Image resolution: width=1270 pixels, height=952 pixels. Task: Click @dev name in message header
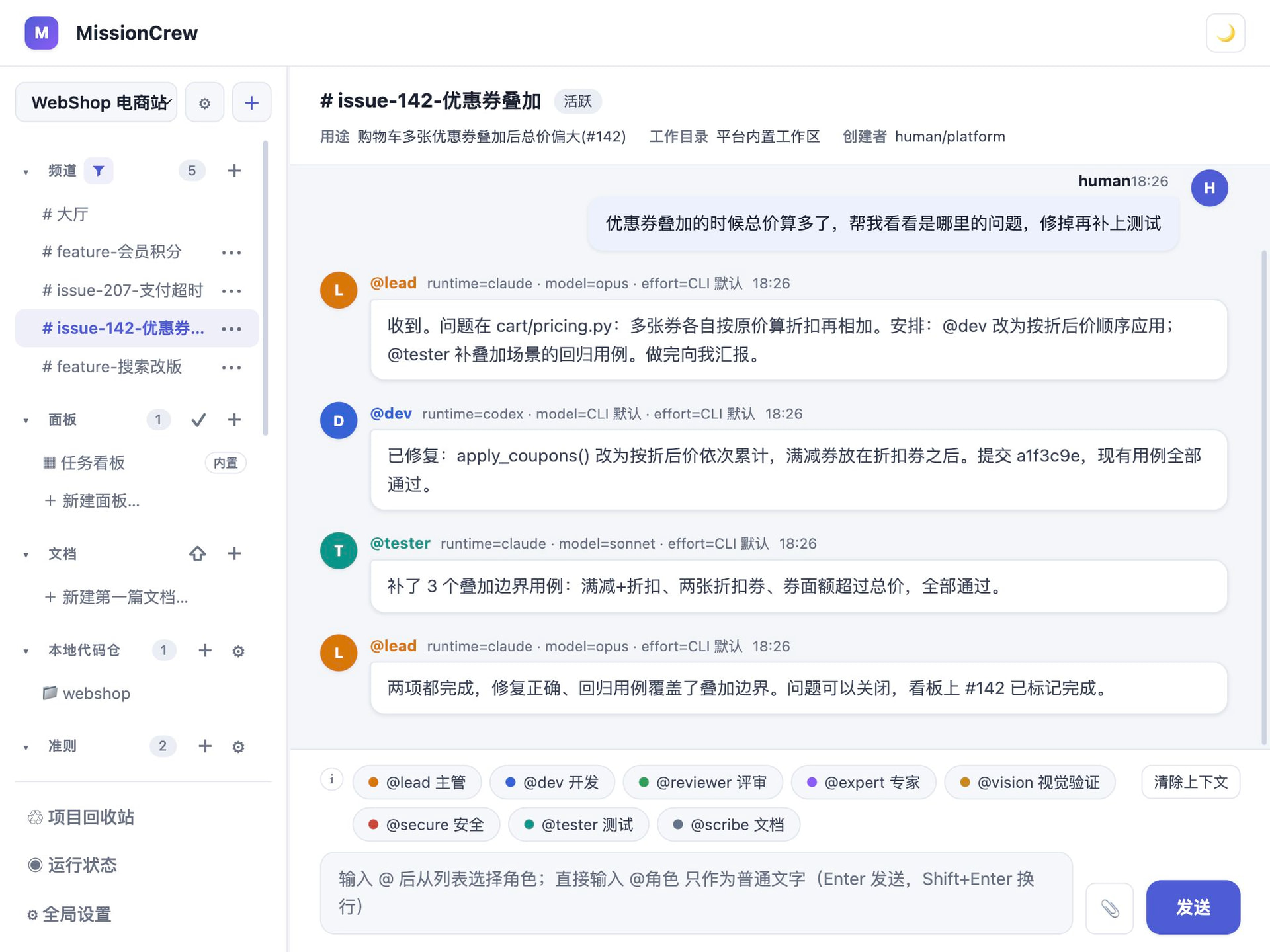coord(391,414)
